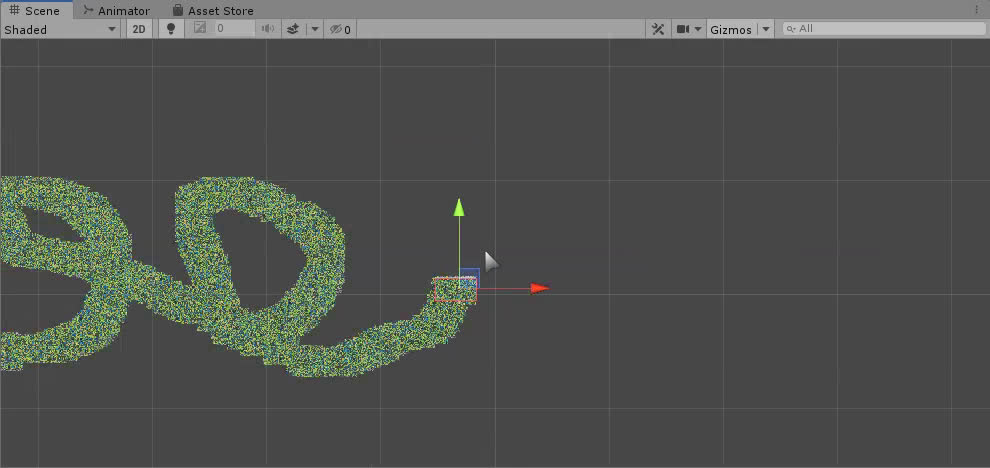The image size is (990, 468).
Task: Expand the scene effects dropdown arrow
Action: tap(315, 29)
